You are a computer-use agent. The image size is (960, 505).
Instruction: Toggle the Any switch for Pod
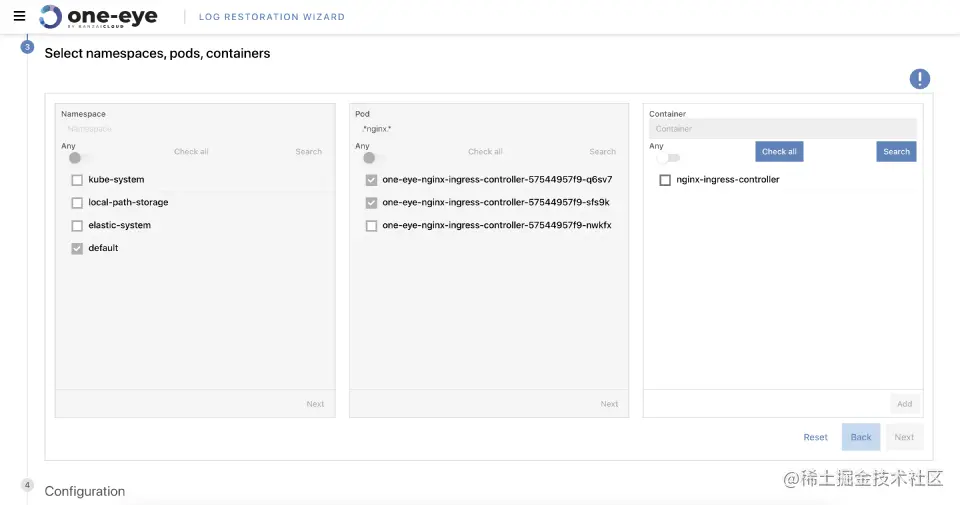373,158
